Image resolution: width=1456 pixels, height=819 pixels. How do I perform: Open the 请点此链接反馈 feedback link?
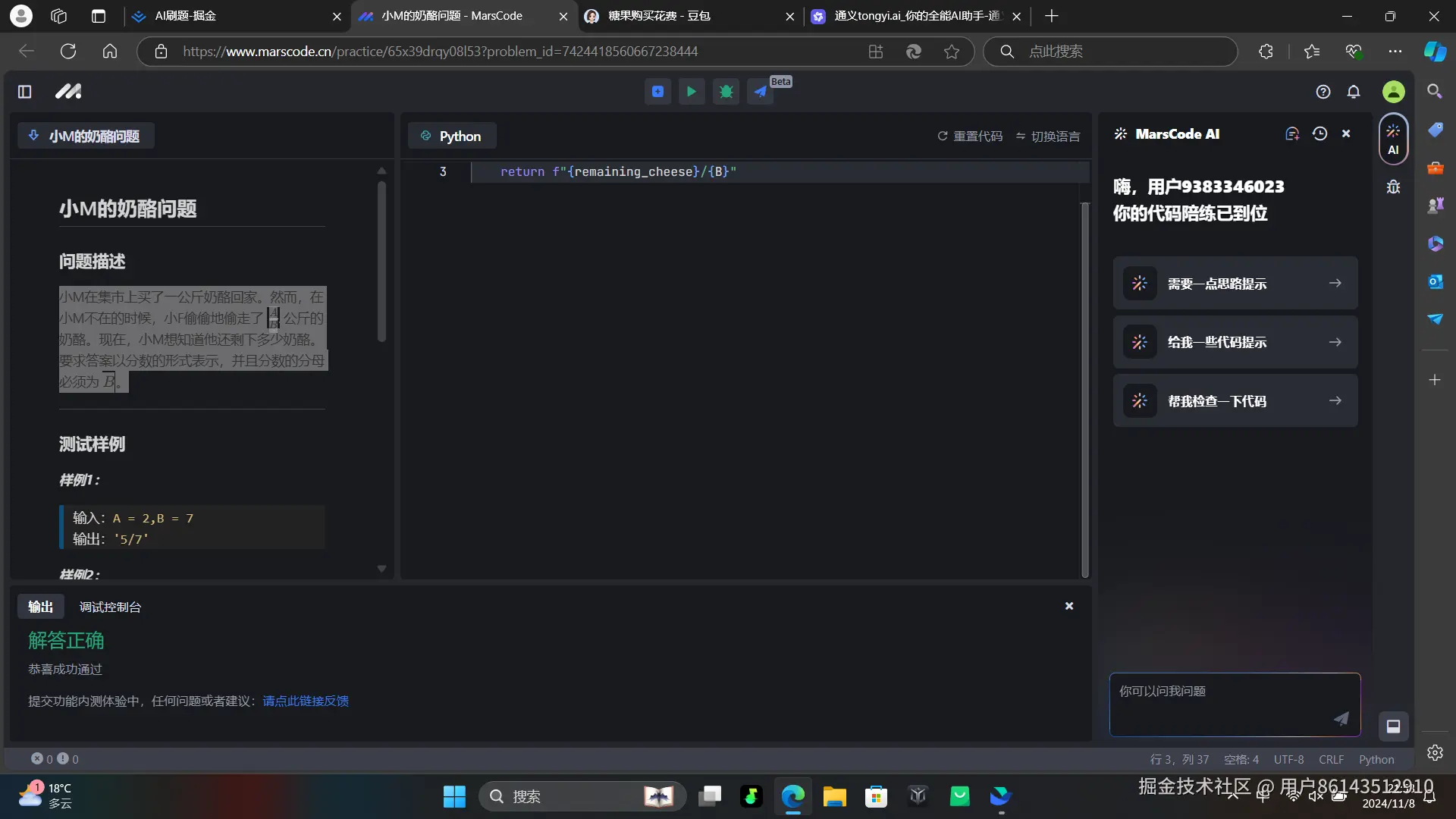306,701
